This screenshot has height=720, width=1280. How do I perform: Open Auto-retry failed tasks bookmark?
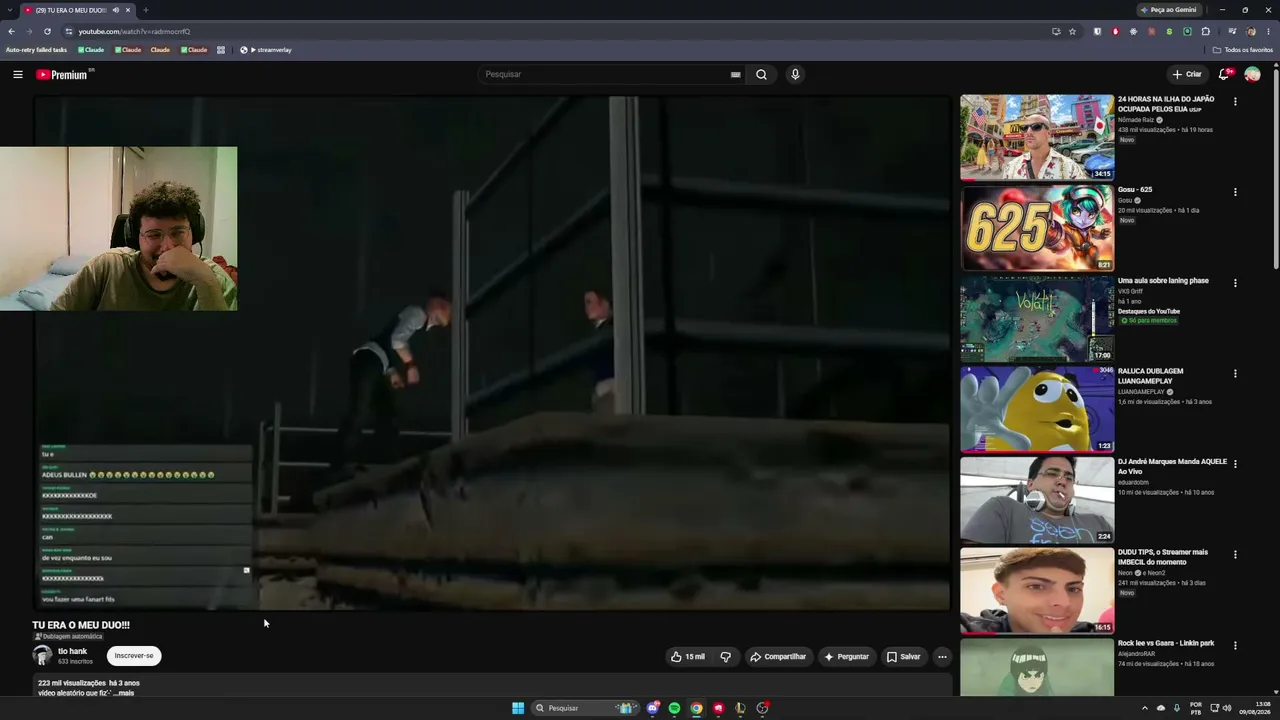point(36,50)
